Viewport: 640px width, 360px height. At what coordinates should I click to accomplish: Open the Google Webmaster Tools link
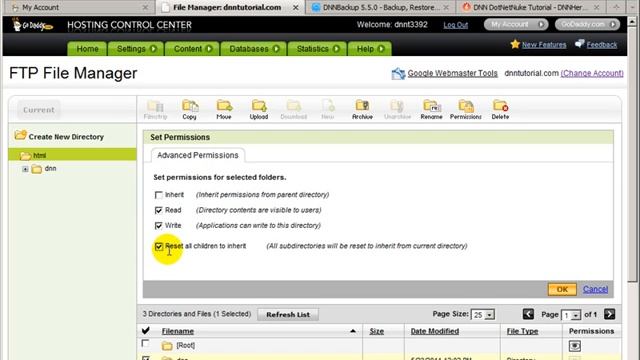tap(452, 73)
